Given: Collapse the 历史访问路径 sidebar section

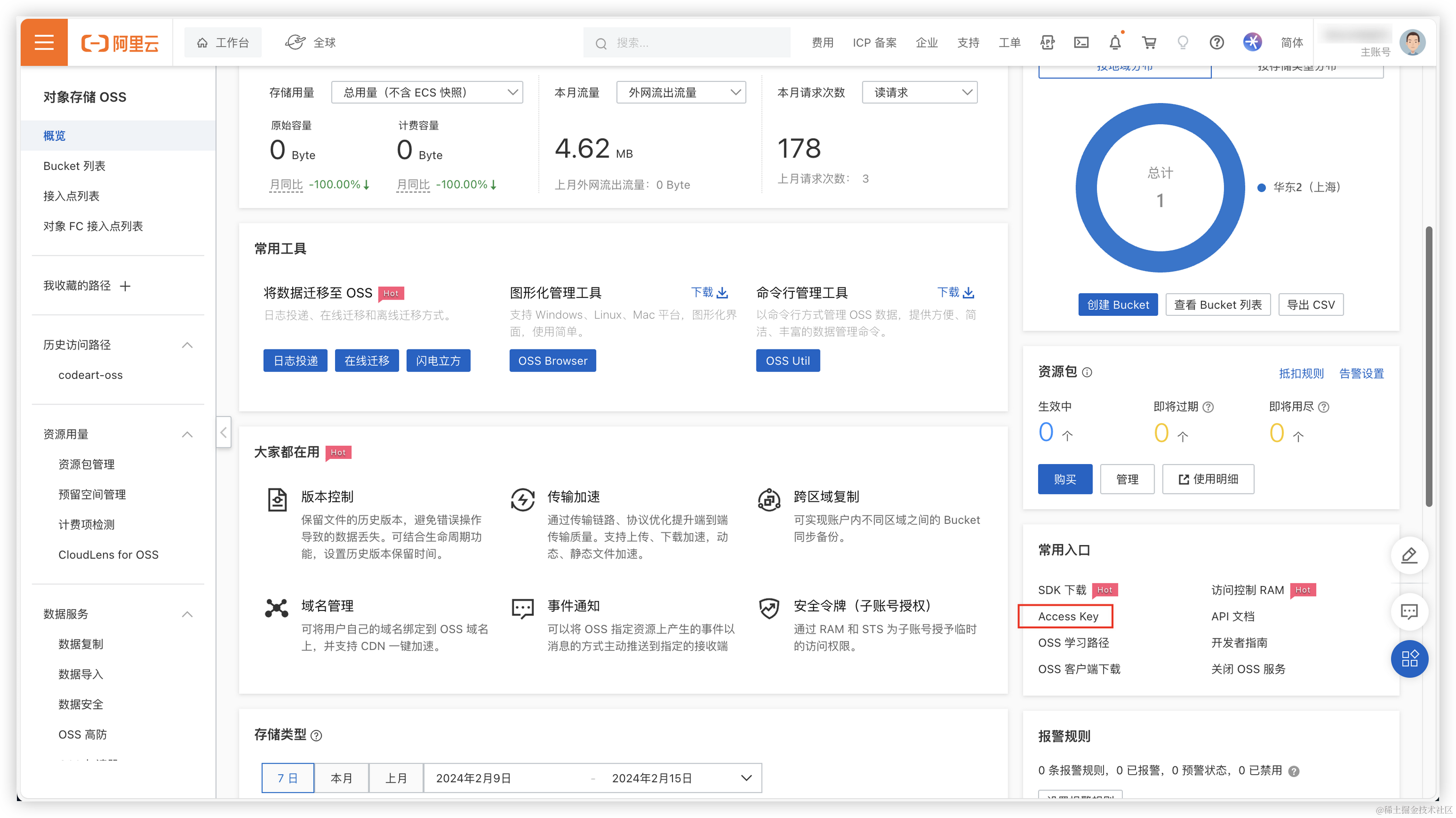Looking at the screenshot, I should click(187, 345).
